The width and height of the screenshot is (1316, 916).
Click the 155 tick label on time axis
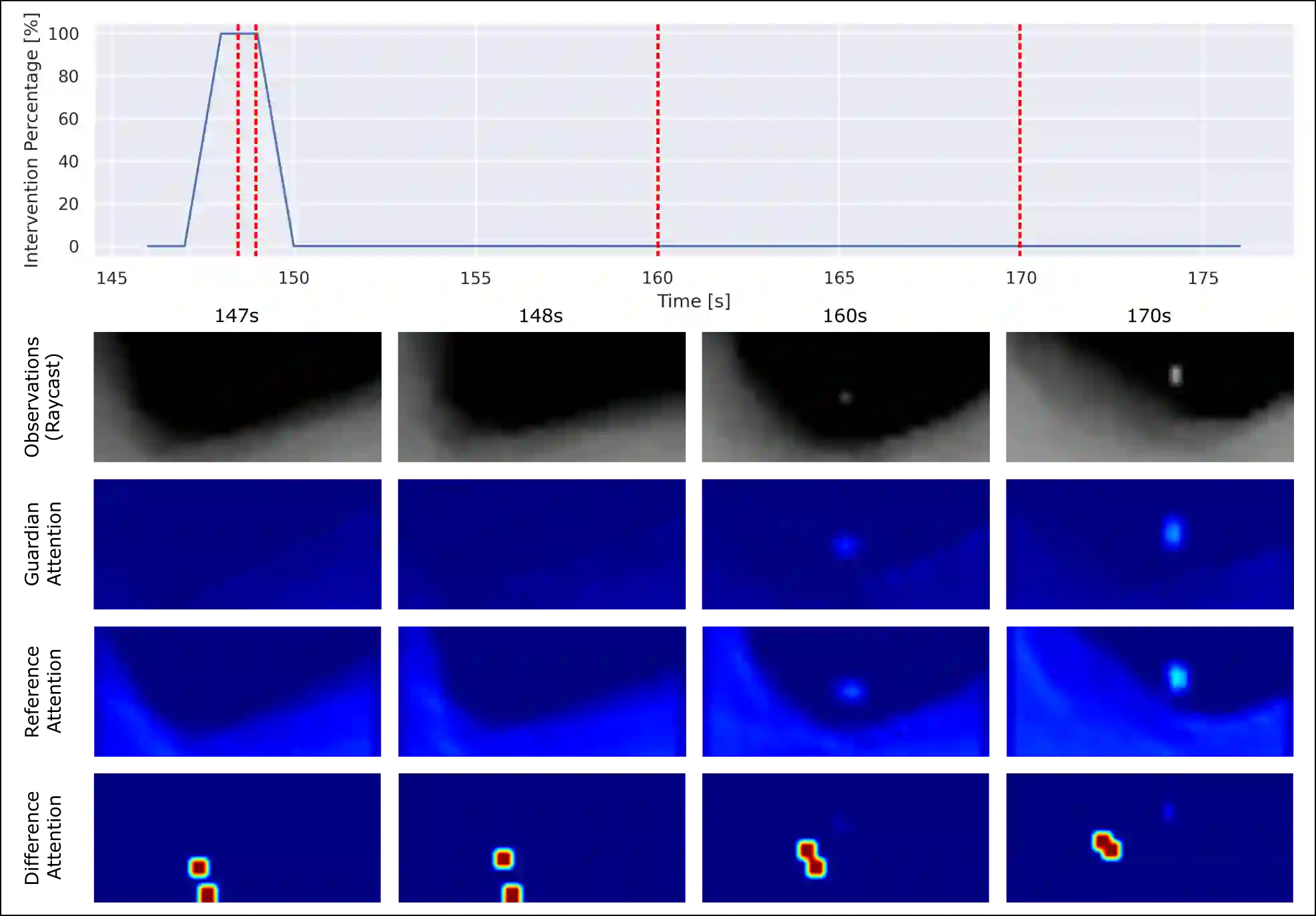coord(475,278)
